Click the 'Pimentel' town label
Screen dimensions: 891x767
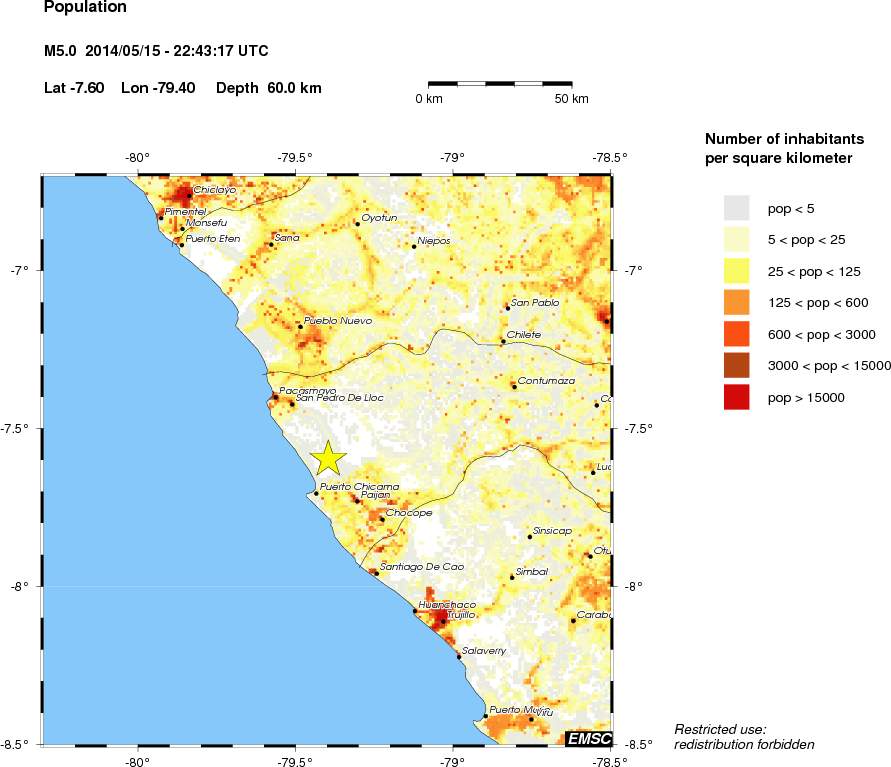185,211
